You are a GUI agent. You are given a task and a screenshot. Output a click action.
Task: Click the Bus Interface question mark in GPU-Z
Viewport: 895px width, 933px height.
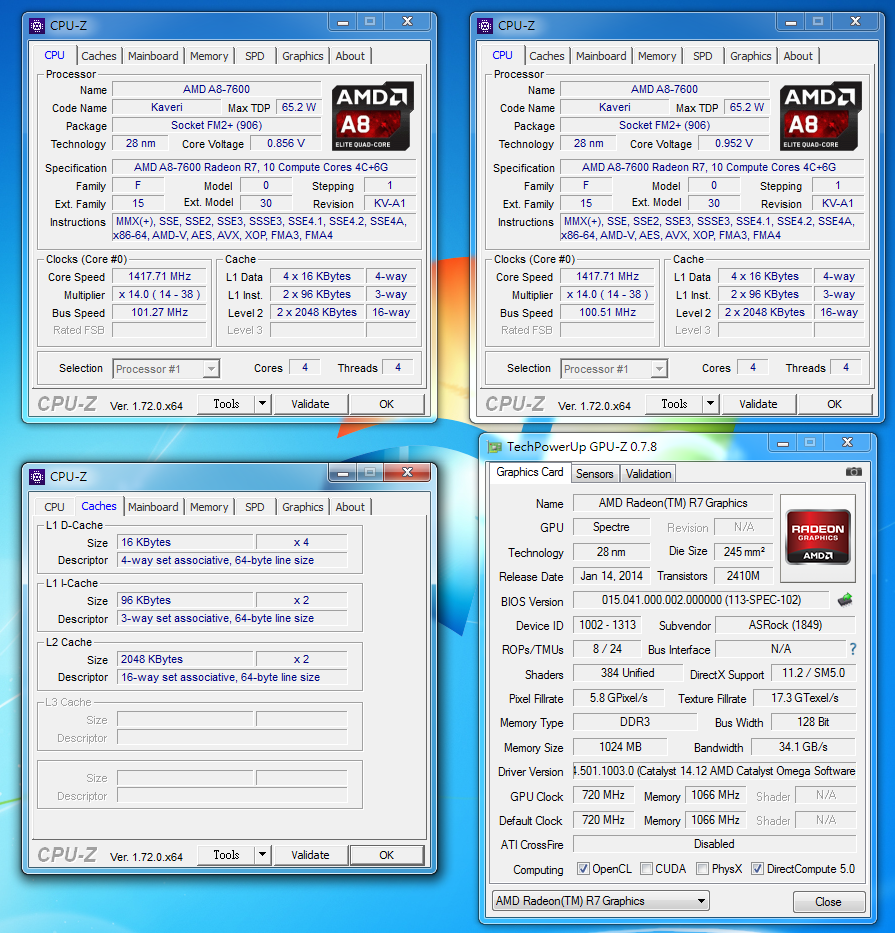pyautogui.click(x=853, y=649)
